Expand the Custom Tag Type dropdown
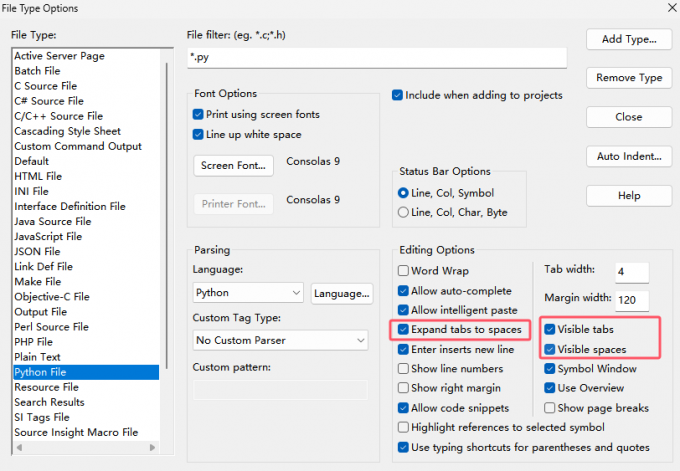 coord(281,341)
